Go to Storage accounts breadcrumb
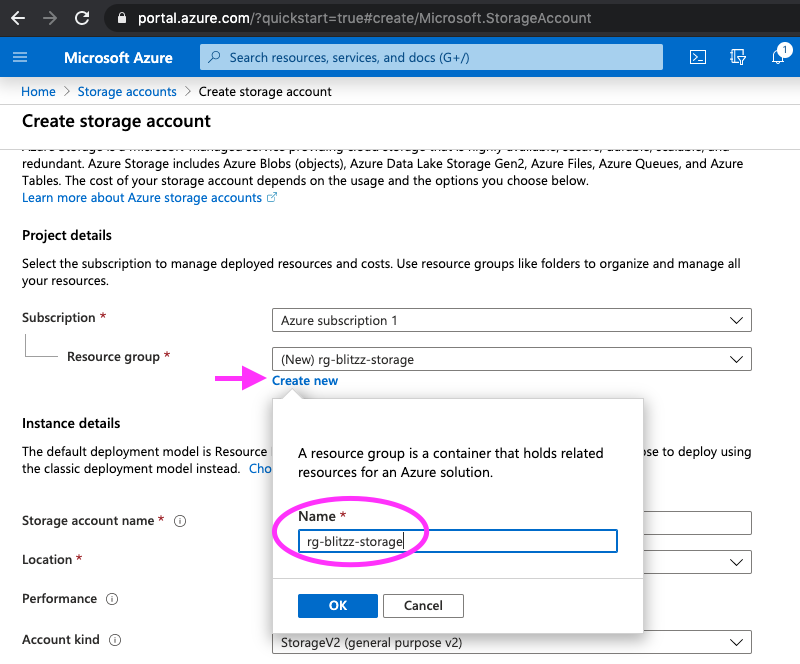This screenshot has width=800, height=664. tap(127, 92)
